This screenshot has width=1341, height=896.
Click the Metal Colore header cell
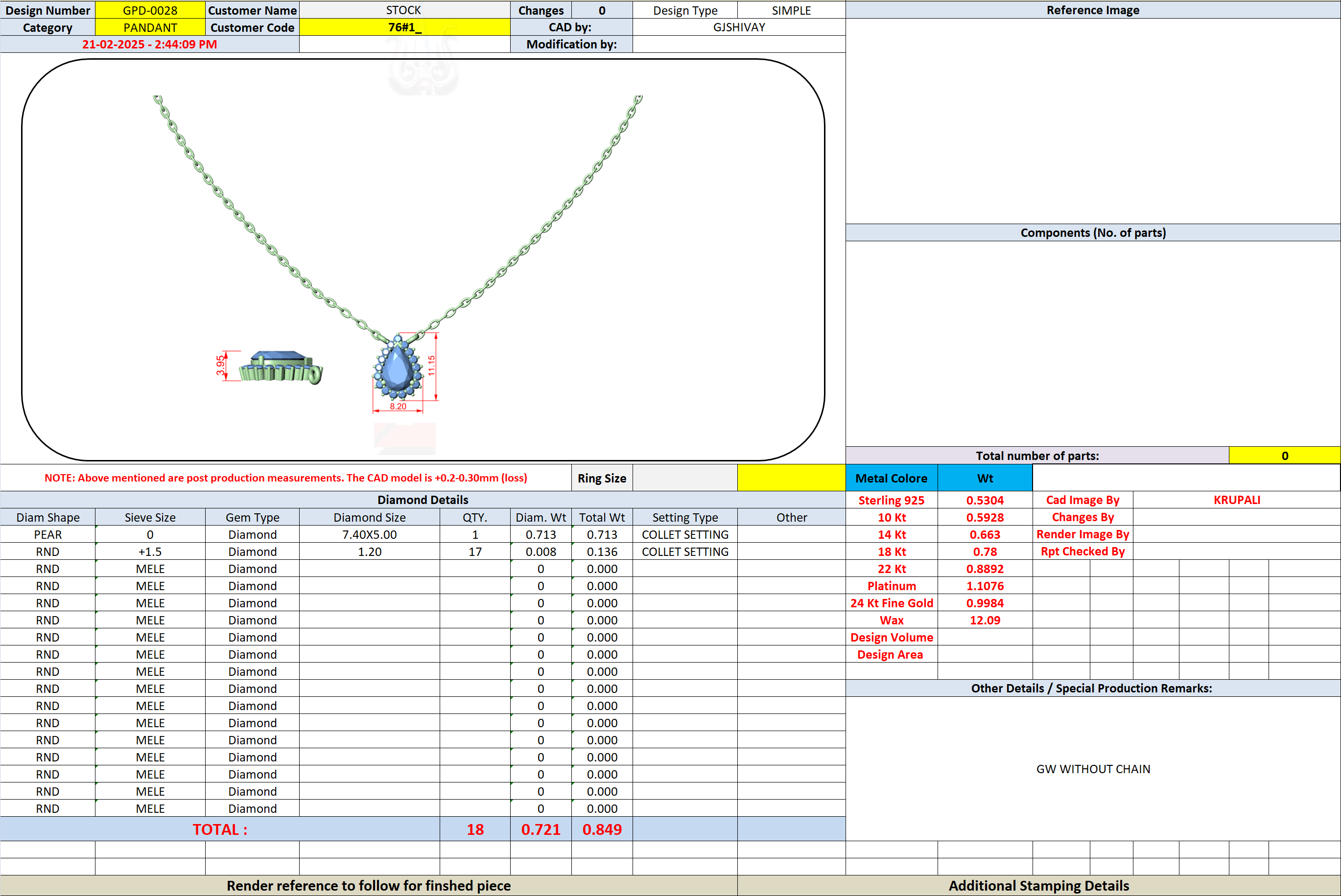pyautogui.click(x=891, y=478)
